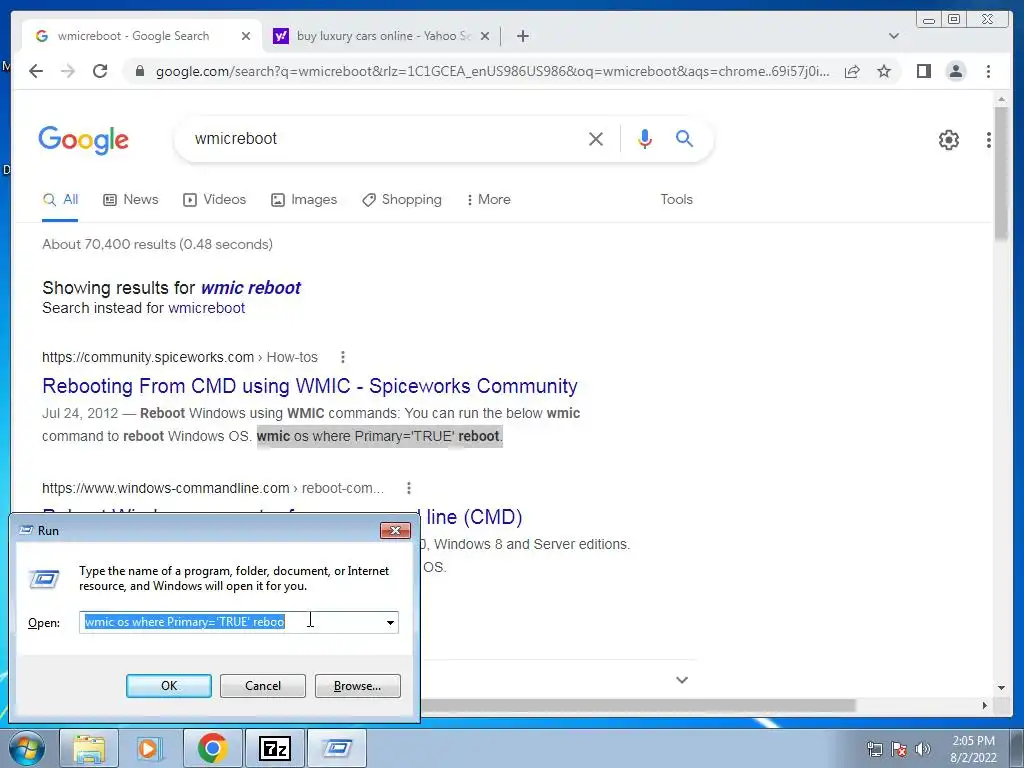Share this page using the share icon

coord(852,71)
